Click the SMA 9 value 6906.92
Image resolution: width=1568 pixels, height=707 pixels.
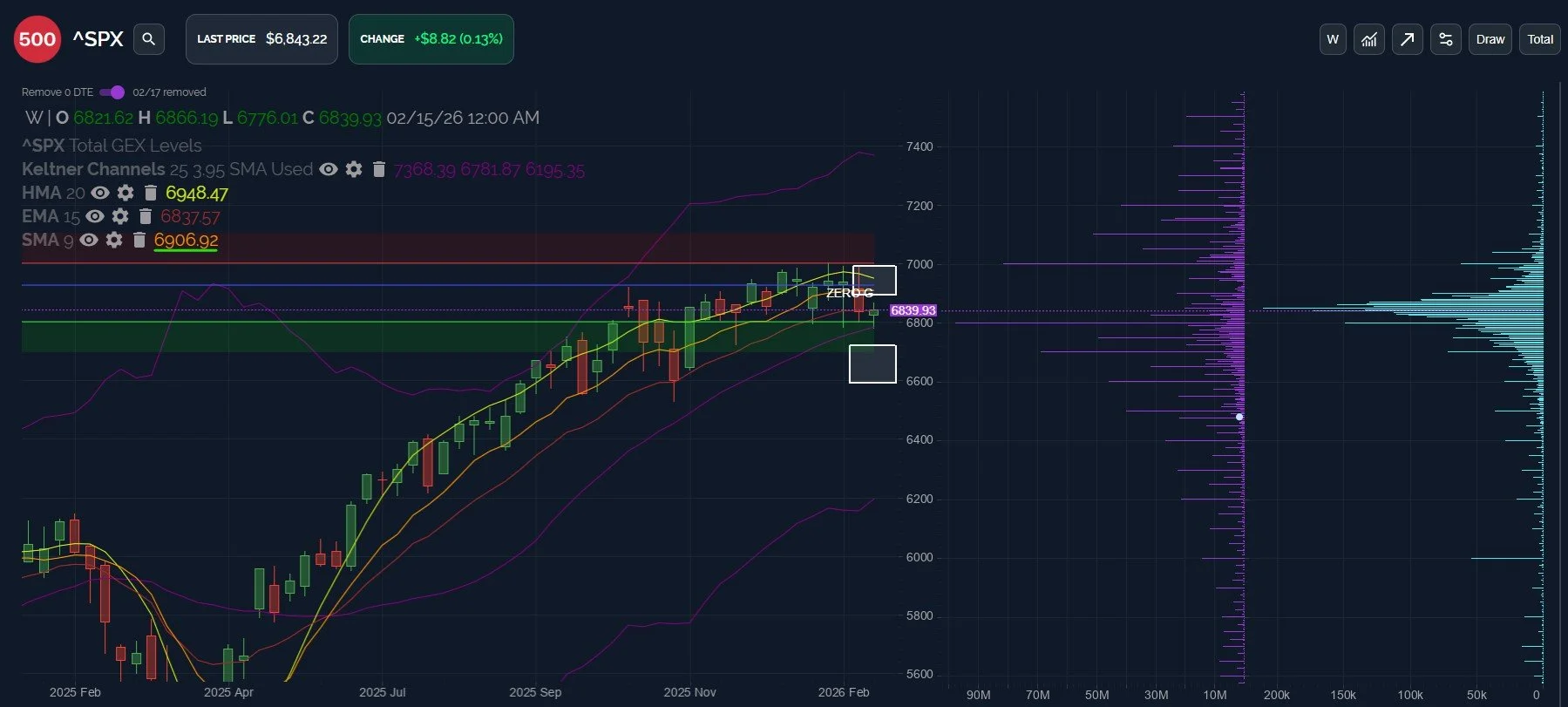[186, 240]
